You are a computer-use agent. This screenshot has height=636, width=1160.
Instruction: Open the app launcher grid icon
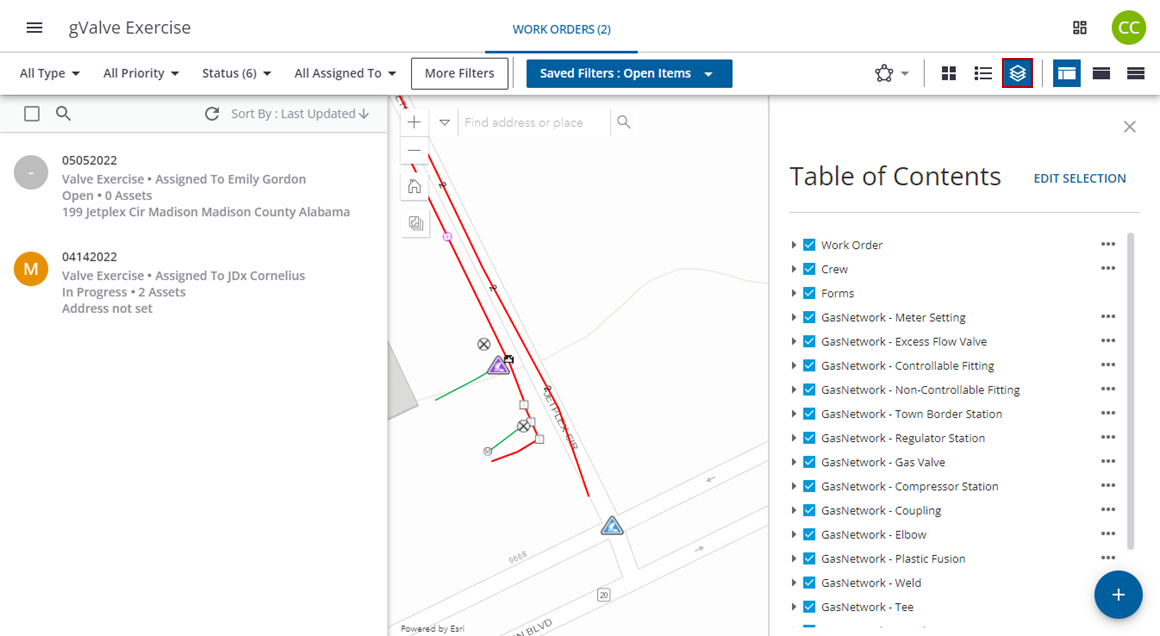click(x=1079, y=28)
